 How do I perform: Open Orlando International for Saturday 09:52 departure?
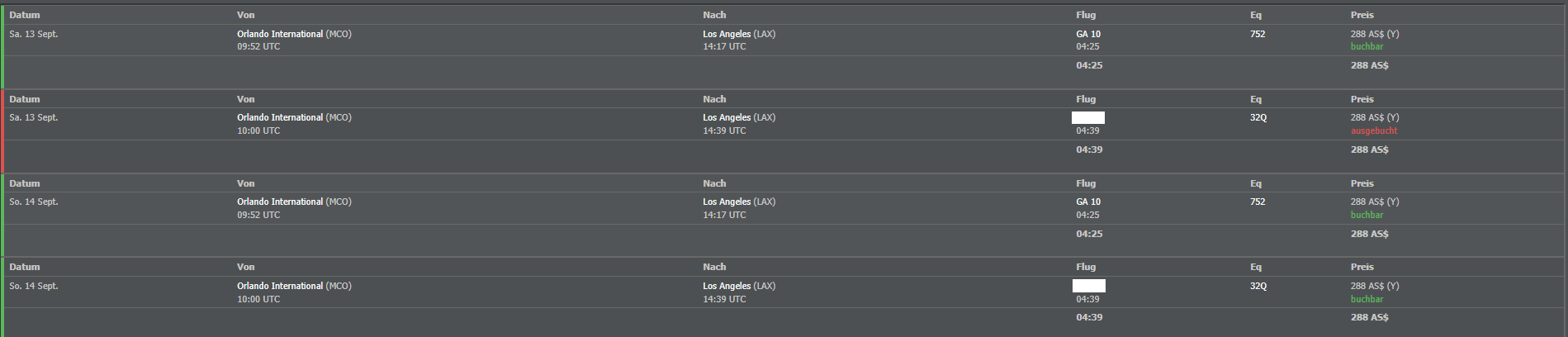point(280,34)
